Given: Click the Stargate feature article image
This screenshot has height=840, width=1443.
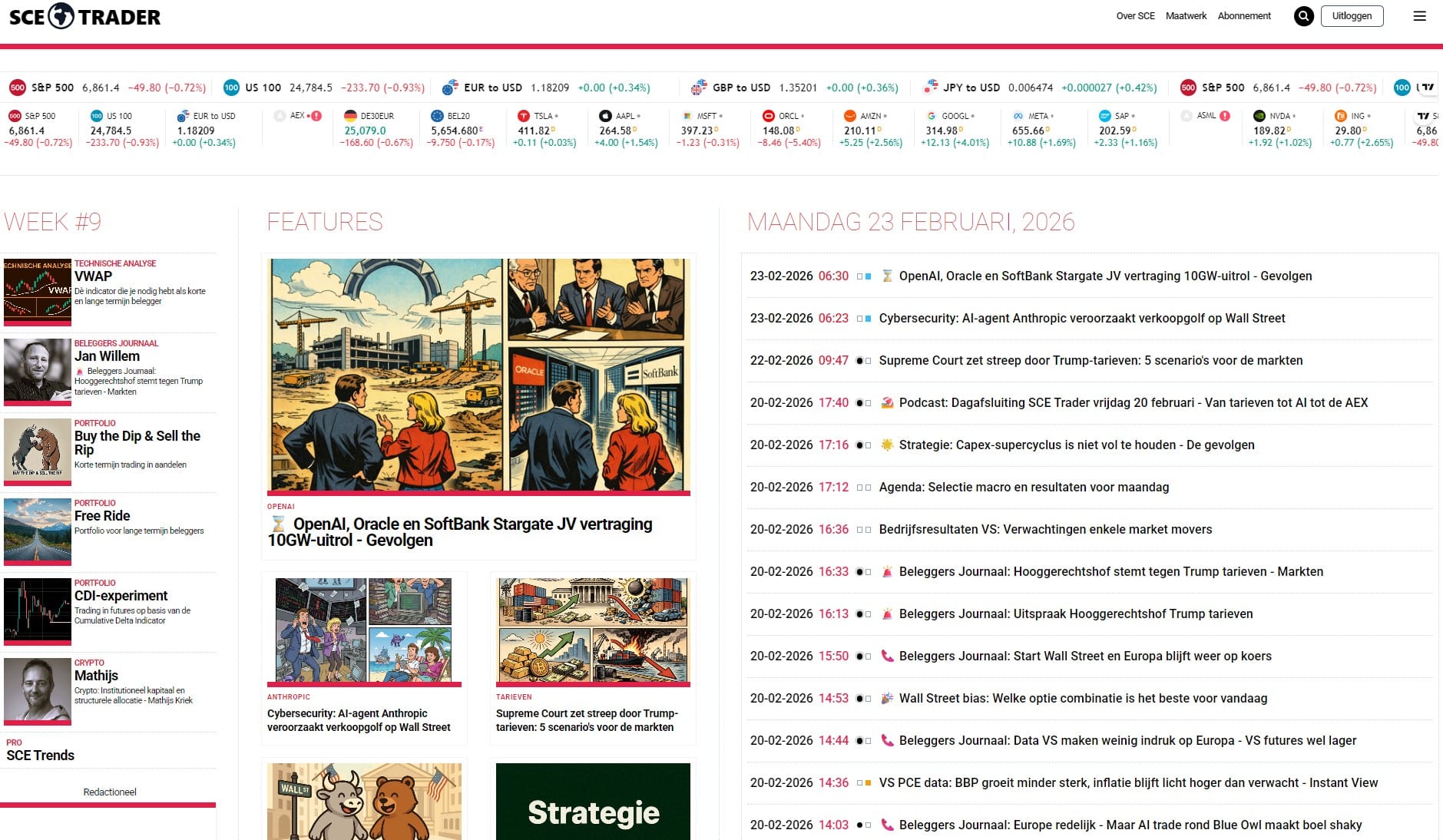Looking at the screenshot, I should pos(478,374).
